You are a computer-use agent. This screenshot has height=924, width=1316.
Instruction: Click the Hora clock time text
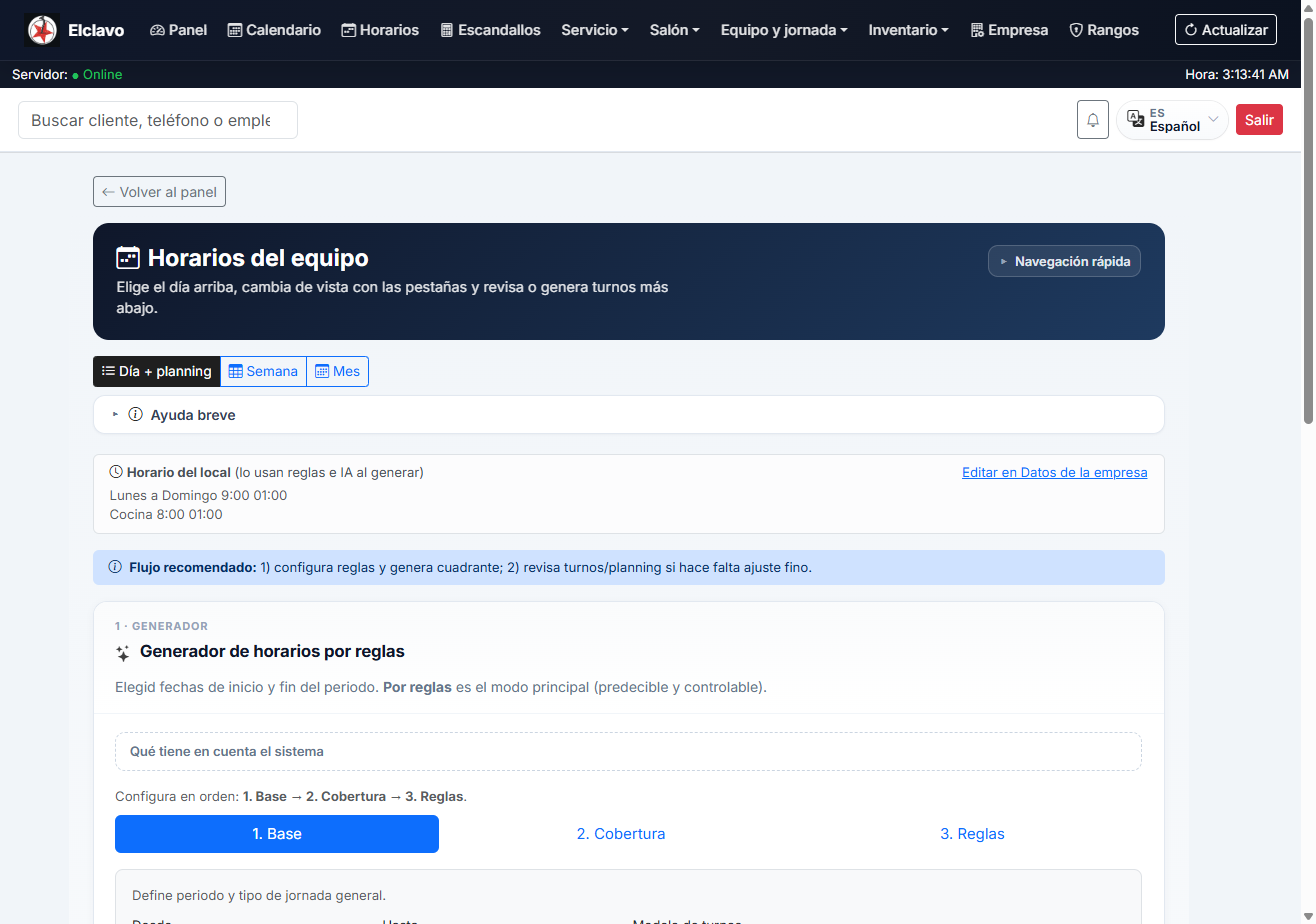pos(1237,75)
